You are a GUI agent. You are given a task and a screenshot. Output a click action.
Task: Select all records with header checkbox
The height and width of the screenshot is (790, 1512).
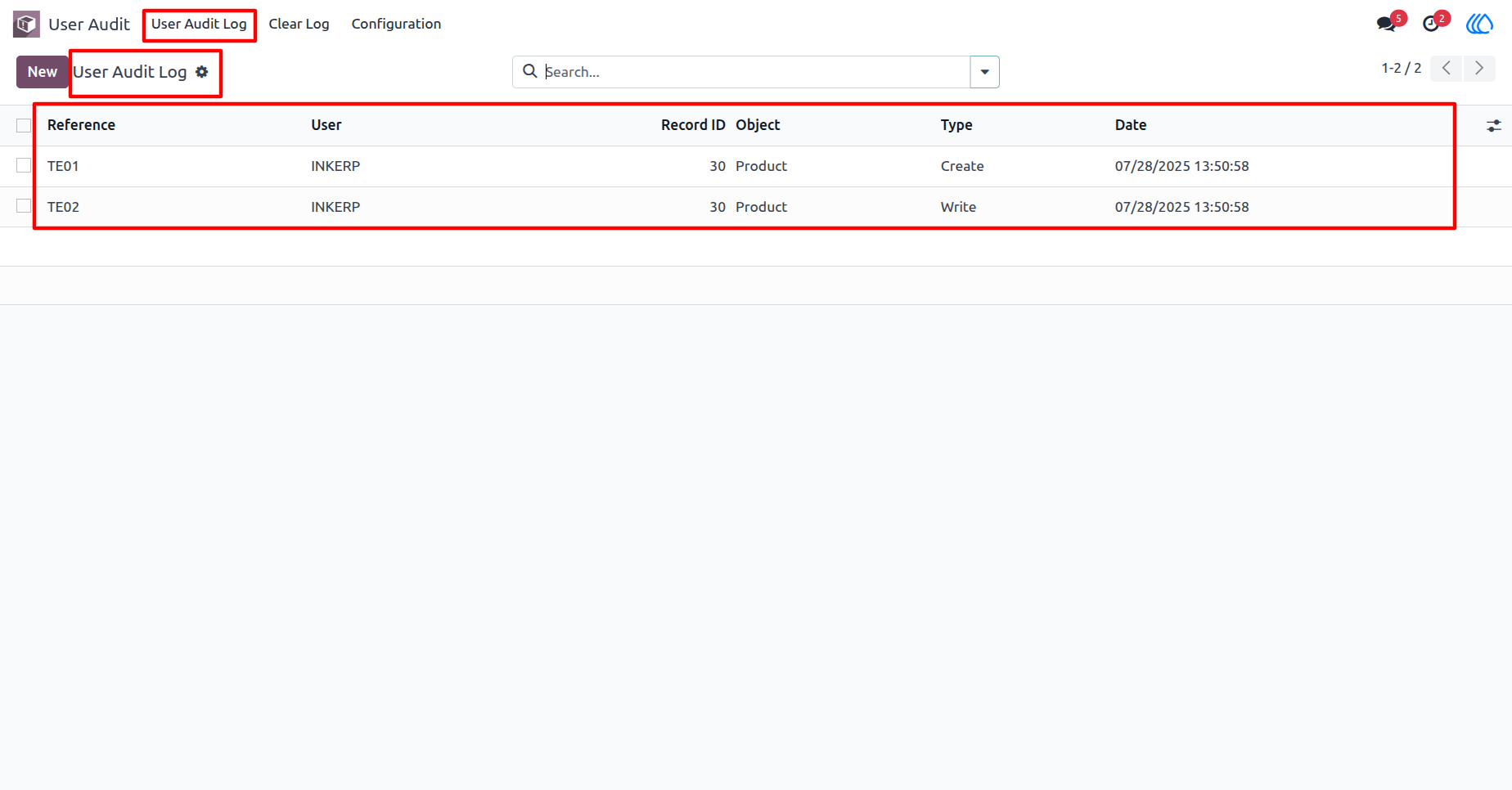(24, 125)
